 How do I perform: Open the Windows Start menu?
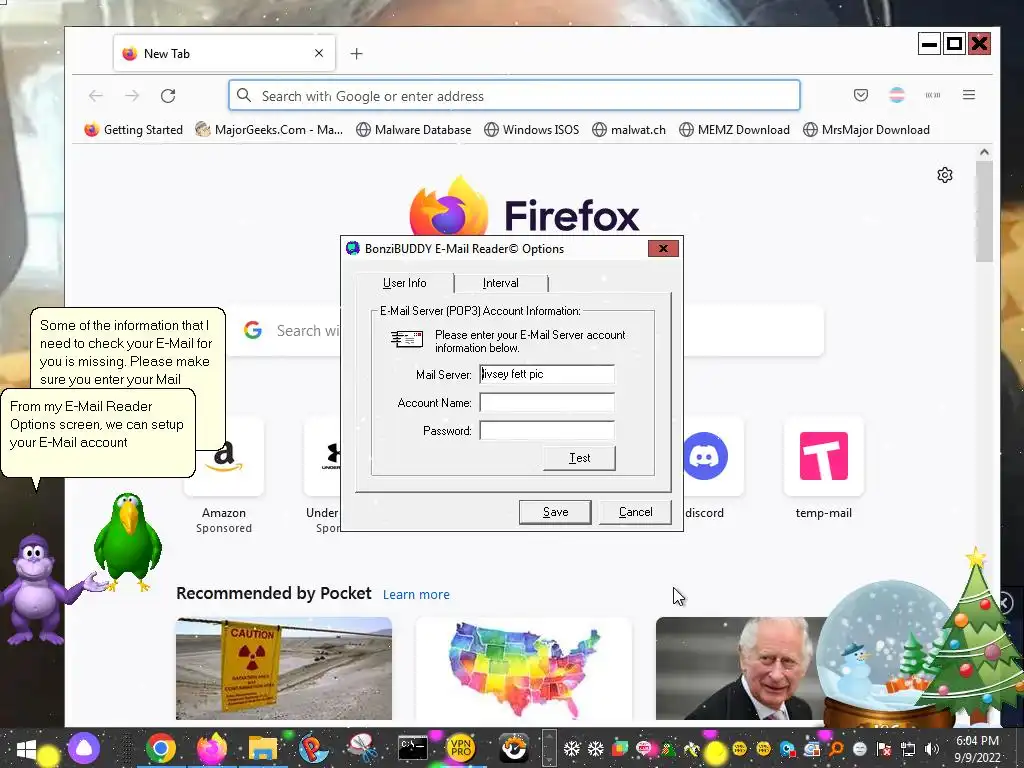tap(26, 748)
